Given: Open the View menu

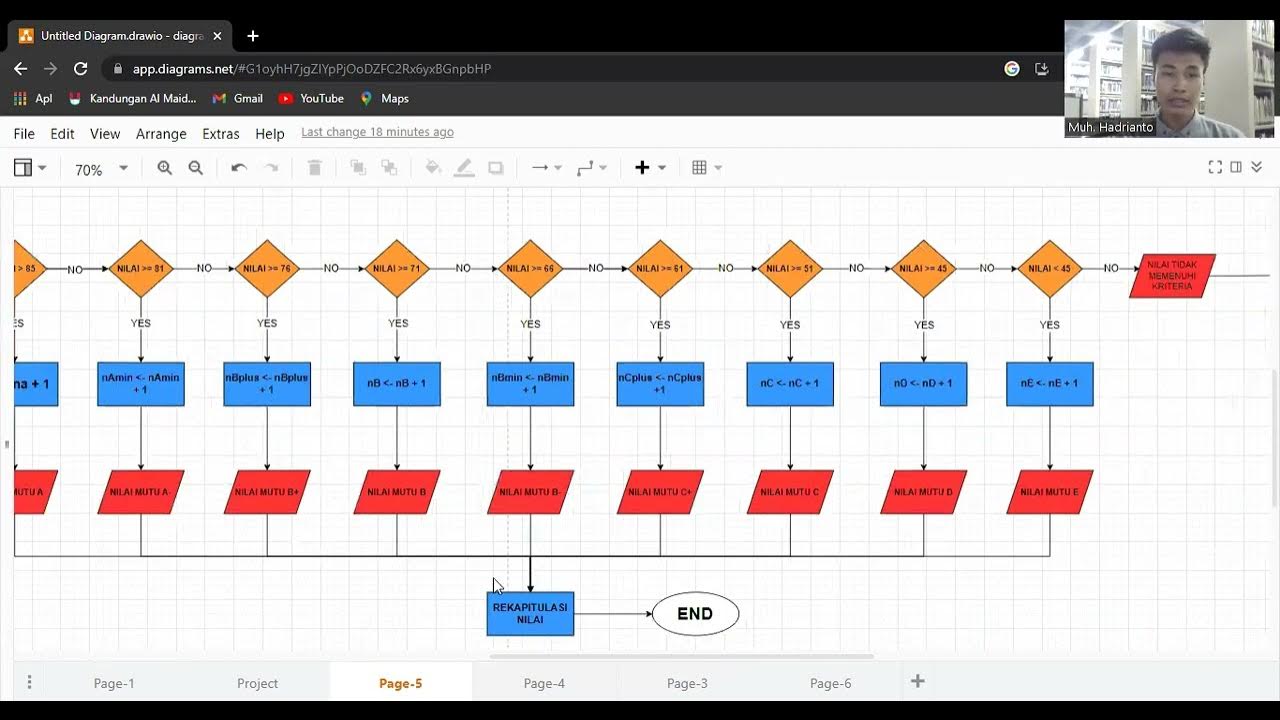Looking at the screenshot, I should [x=105, y=133].
